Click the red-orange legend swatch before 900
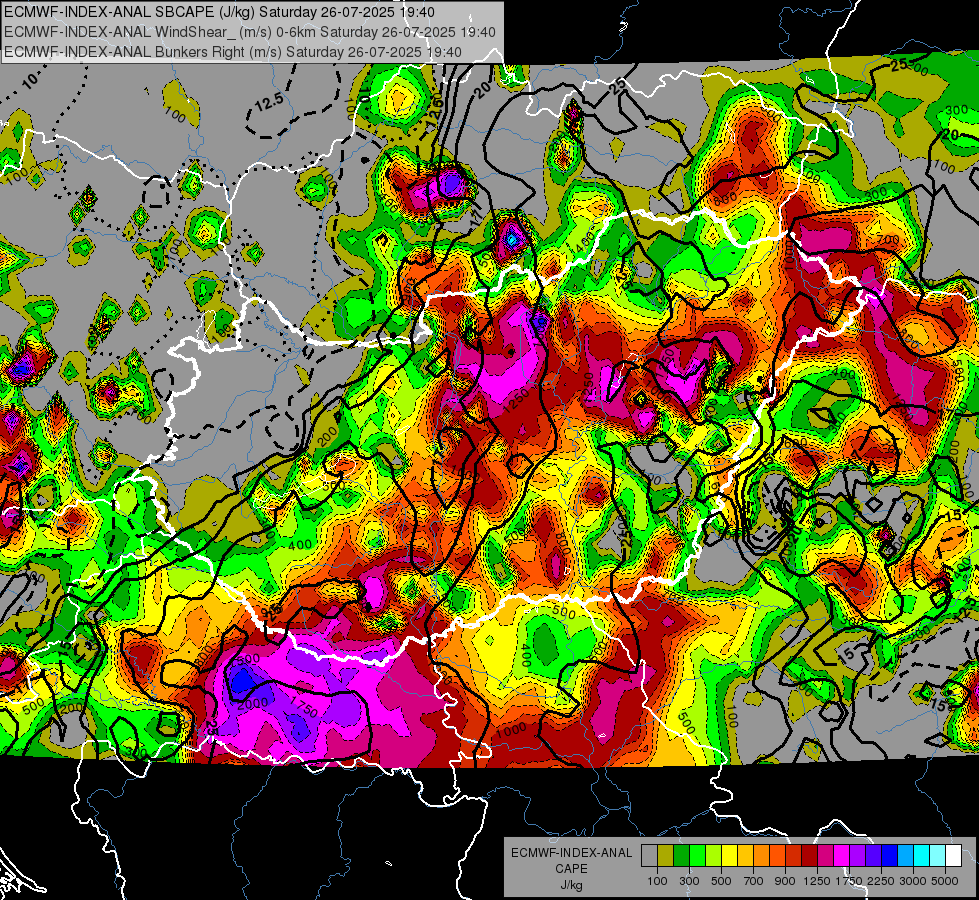979x900 pixels. click(778, 855)
